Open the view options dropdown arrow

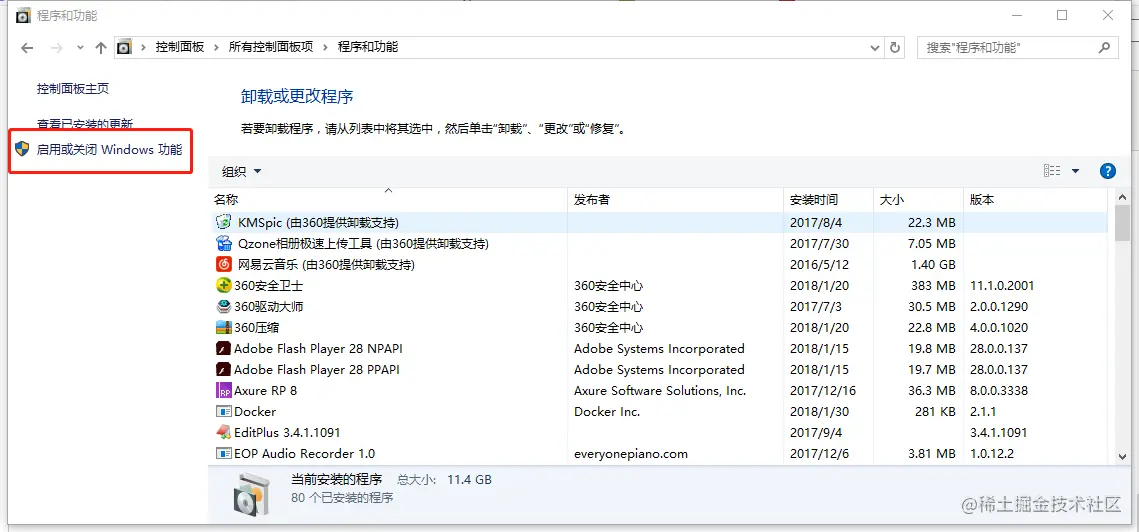[x=1075, y=171]
